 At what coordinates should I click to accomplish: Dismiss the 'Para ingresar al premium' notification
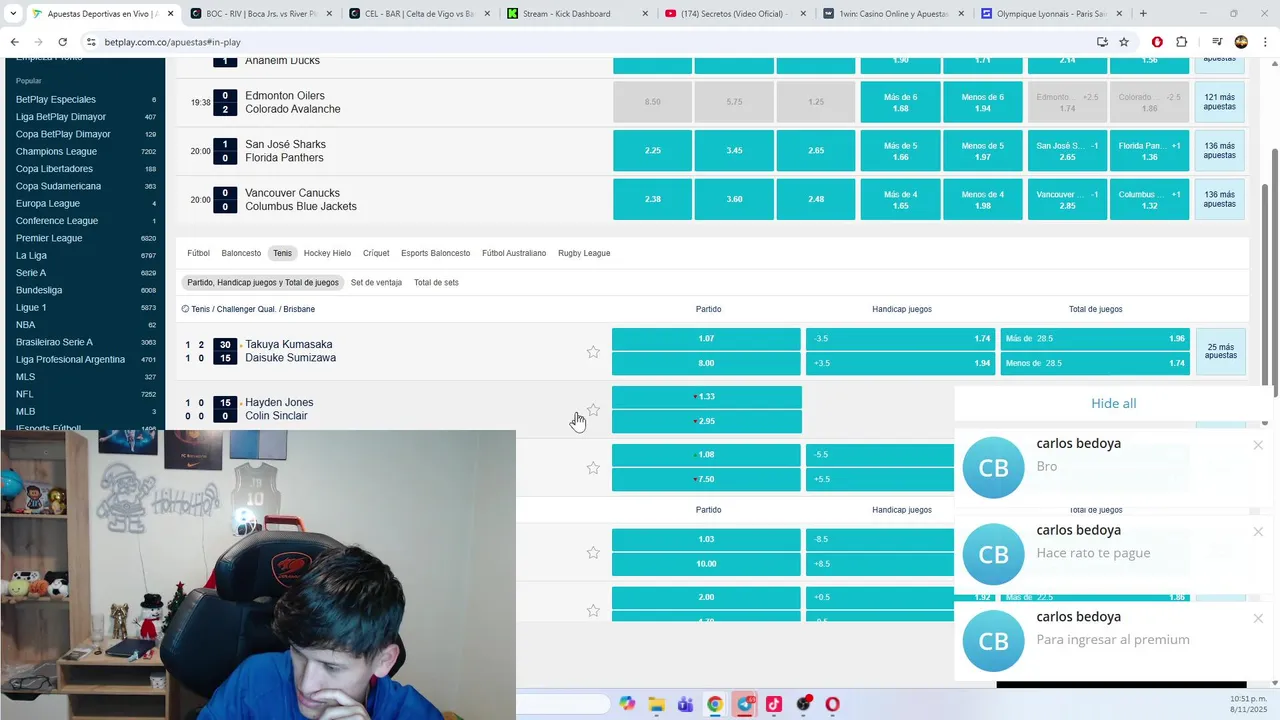(1258, 619)
